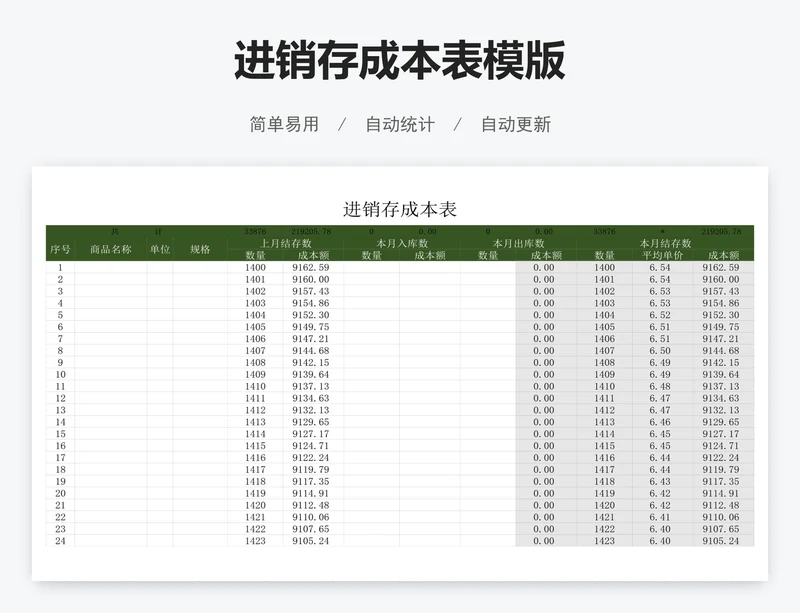Image resolution: width=800 pixels, height=613 pixels.
Task: Select the 单位 column header
Action: coord(160,250)
